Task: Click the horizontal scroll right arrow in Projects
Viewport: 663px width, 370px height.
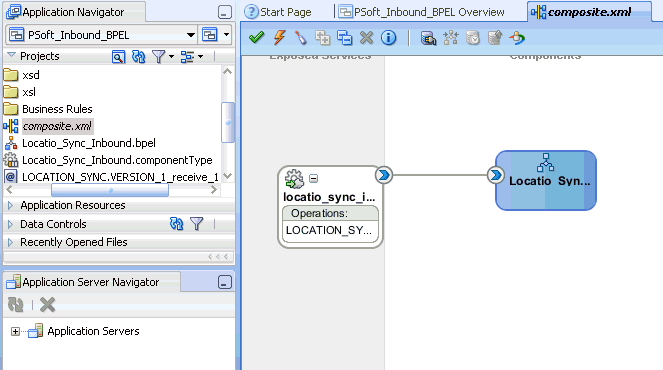Action: (x=214, y=190)
